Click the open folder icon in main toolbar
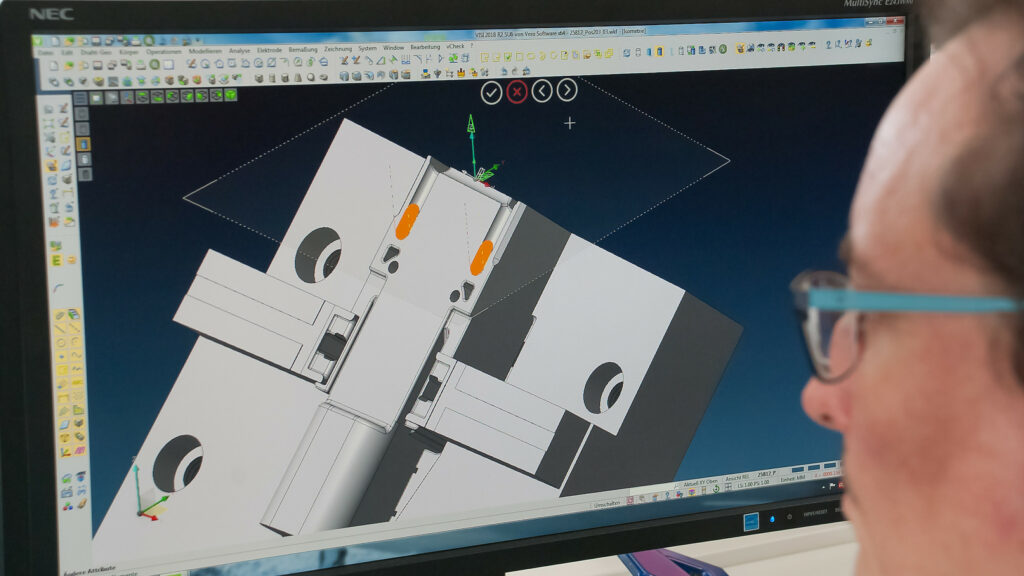Viewport: 1024px width, 576px height. [x=69, y=65]
